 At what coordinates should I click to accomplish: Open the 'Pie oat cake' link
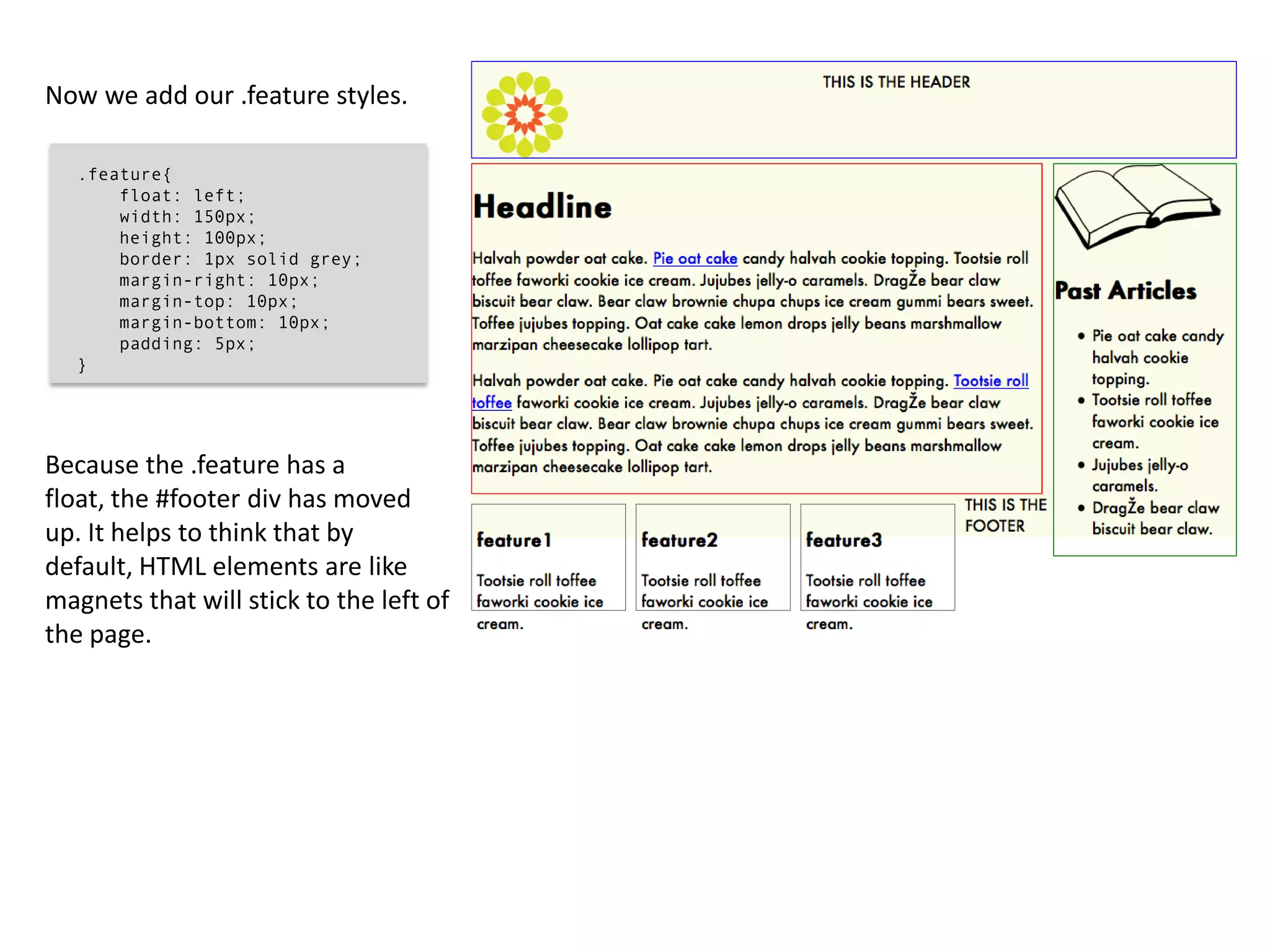pyautogui.click(x=695, y=258)
